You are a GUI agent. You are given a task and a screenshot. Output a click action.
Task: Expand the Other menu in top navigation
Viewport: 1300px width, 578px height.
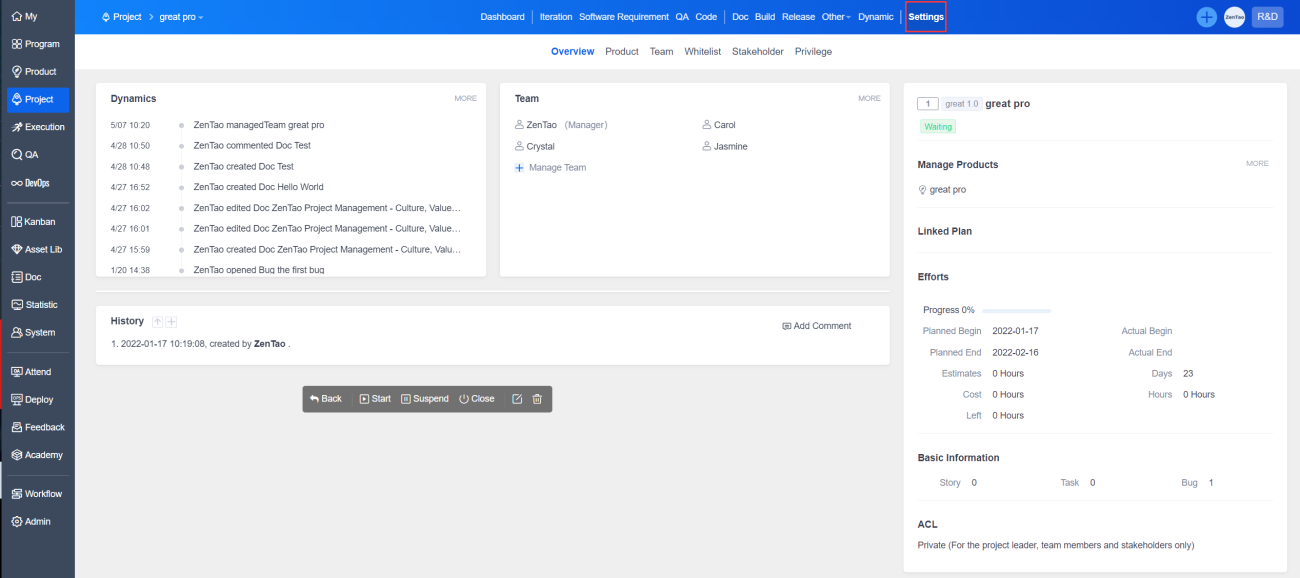tap(835, 17)
